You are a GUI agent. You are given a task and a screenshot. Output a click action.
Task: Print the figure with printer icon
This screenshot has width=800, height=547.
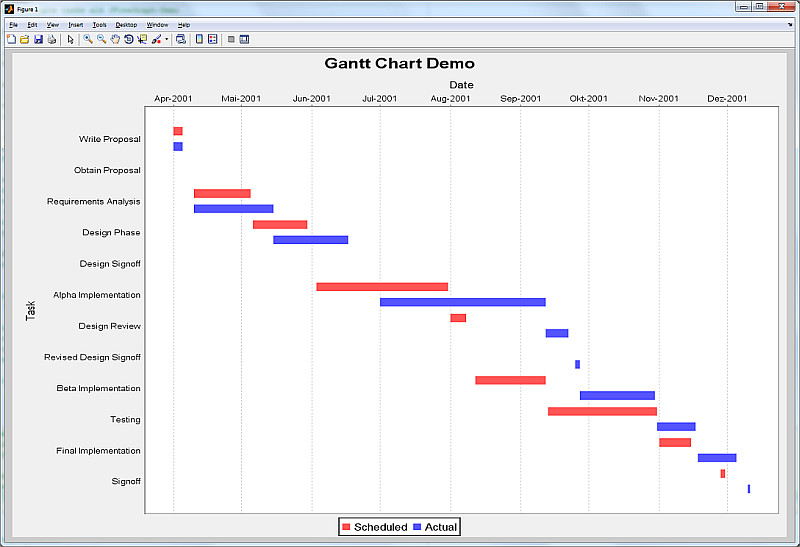point(52,39)
